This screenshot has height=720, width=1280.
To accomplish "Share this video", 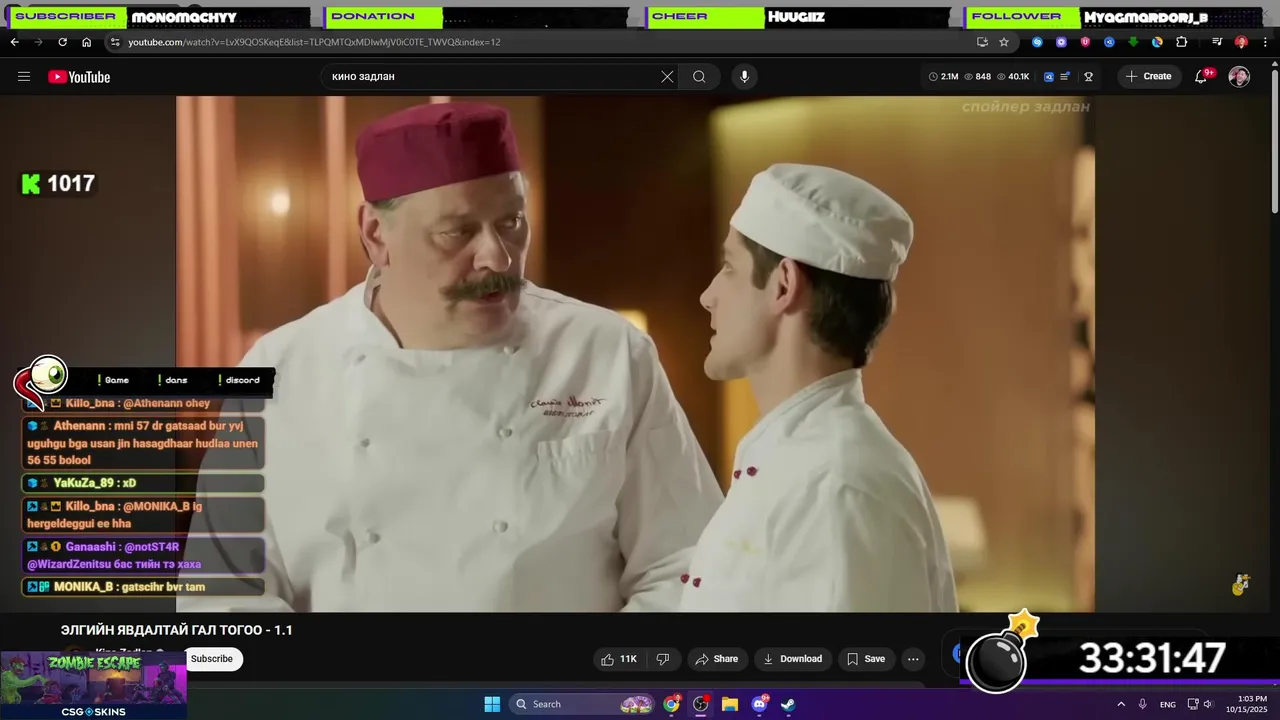I will coord(716,659).
